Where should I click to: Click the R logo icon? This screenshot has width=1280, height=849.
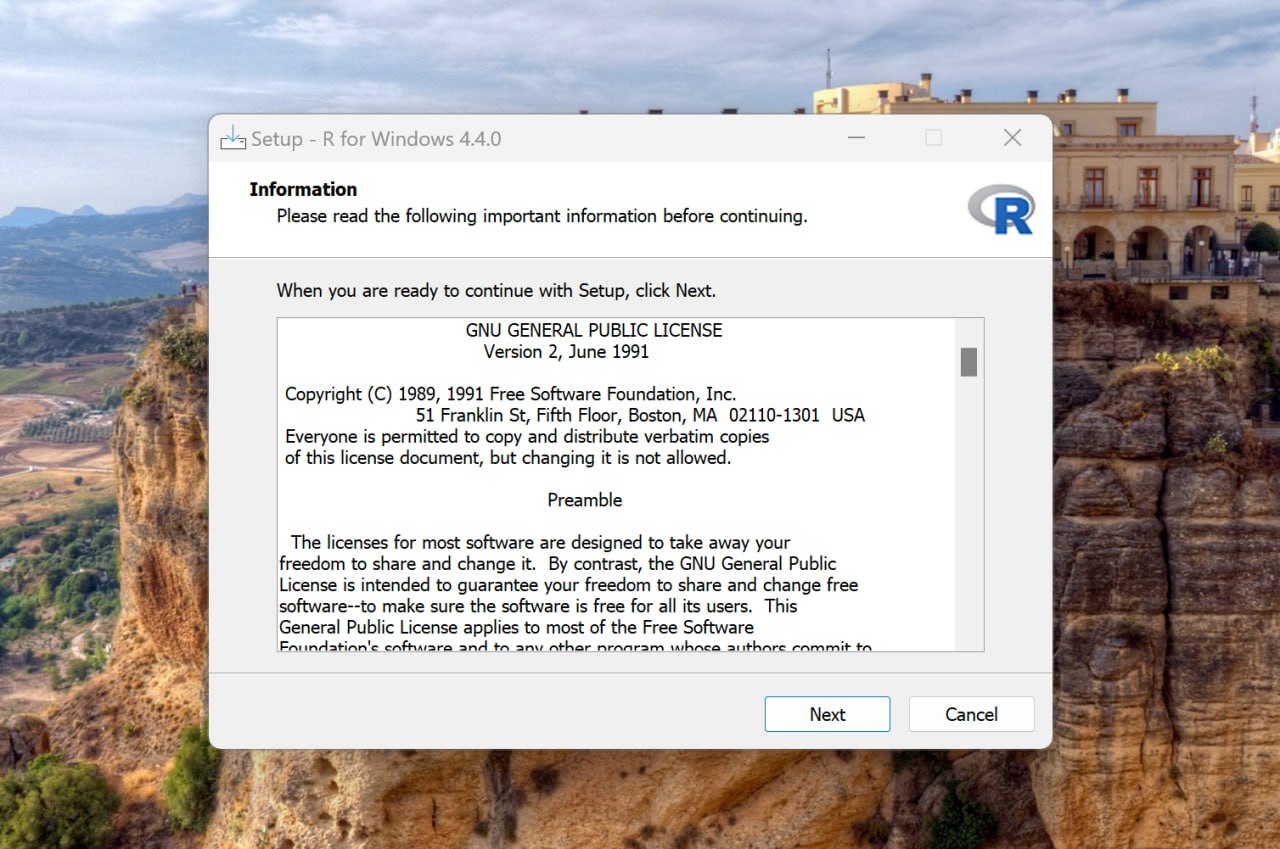click(1001, 209)
